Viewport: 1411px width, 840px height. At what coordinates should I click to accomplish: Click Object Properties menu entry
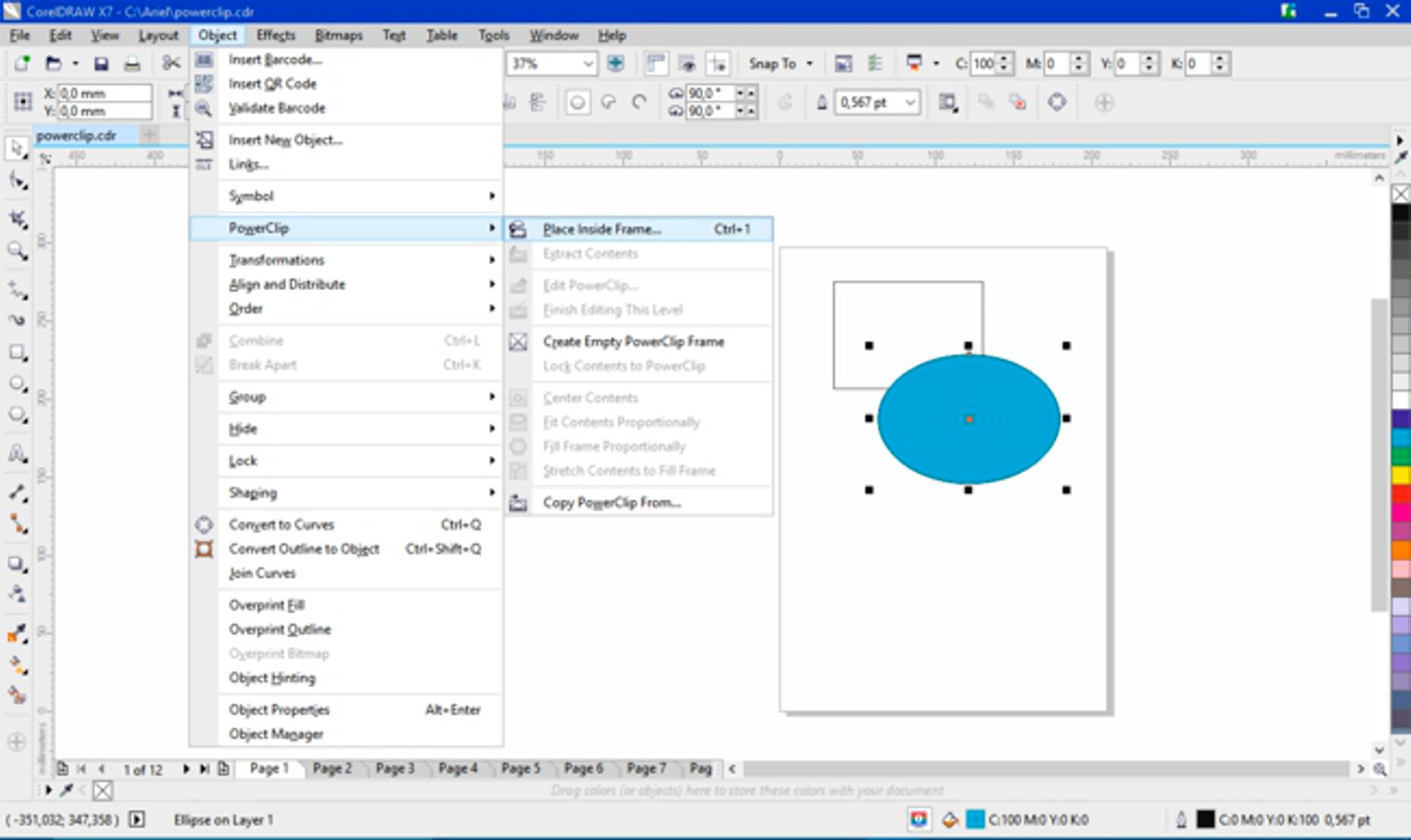(x=347, y=710)
